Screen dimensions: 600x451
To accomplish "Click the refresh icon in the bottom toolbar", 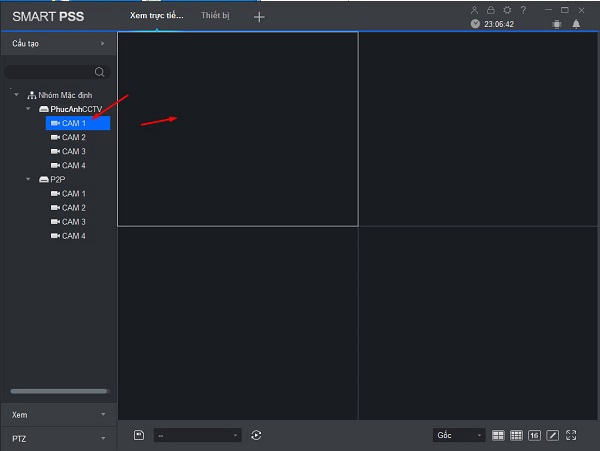I will pos(257,435).
